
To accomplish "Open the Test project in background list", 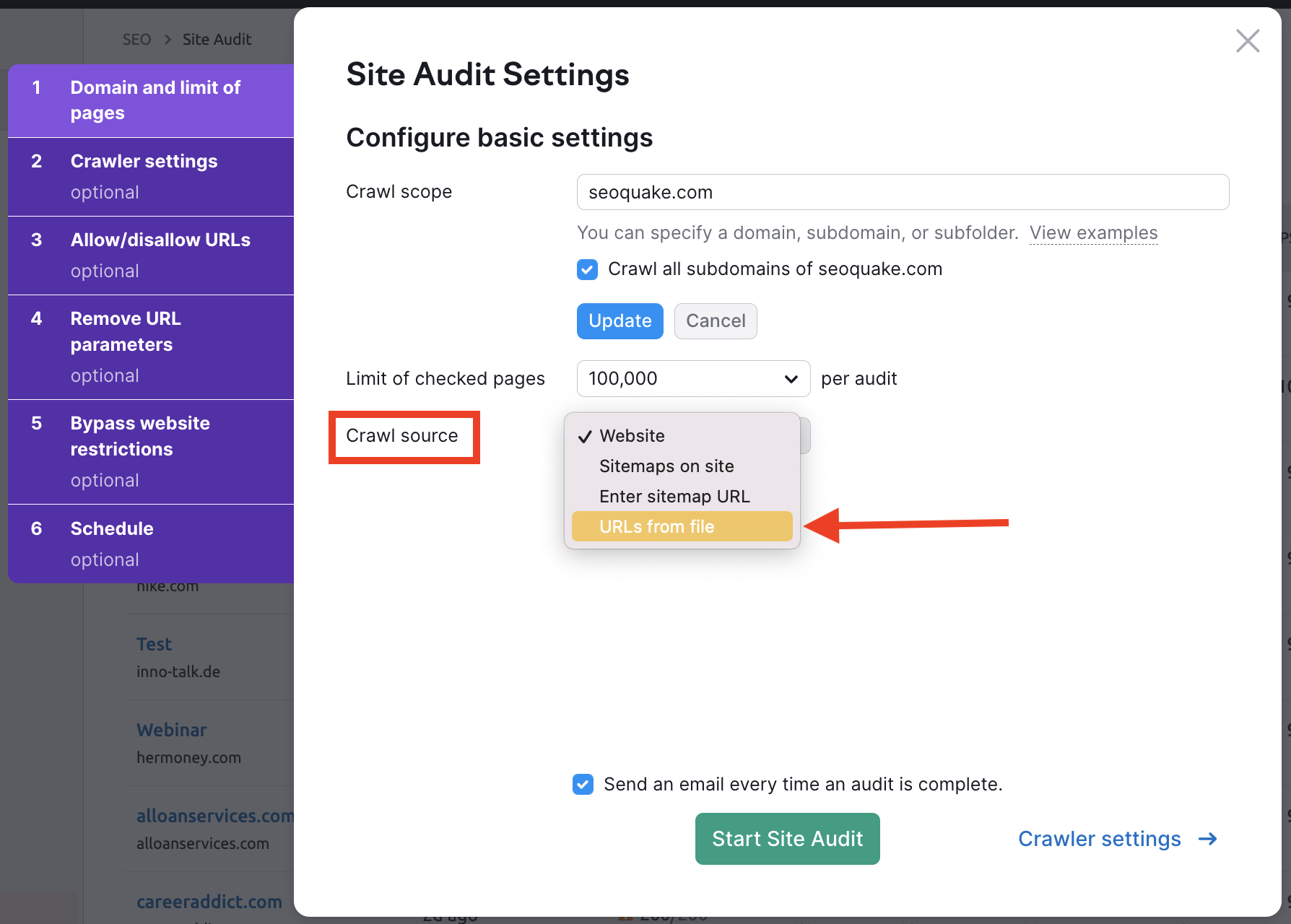I will [155, 644].
